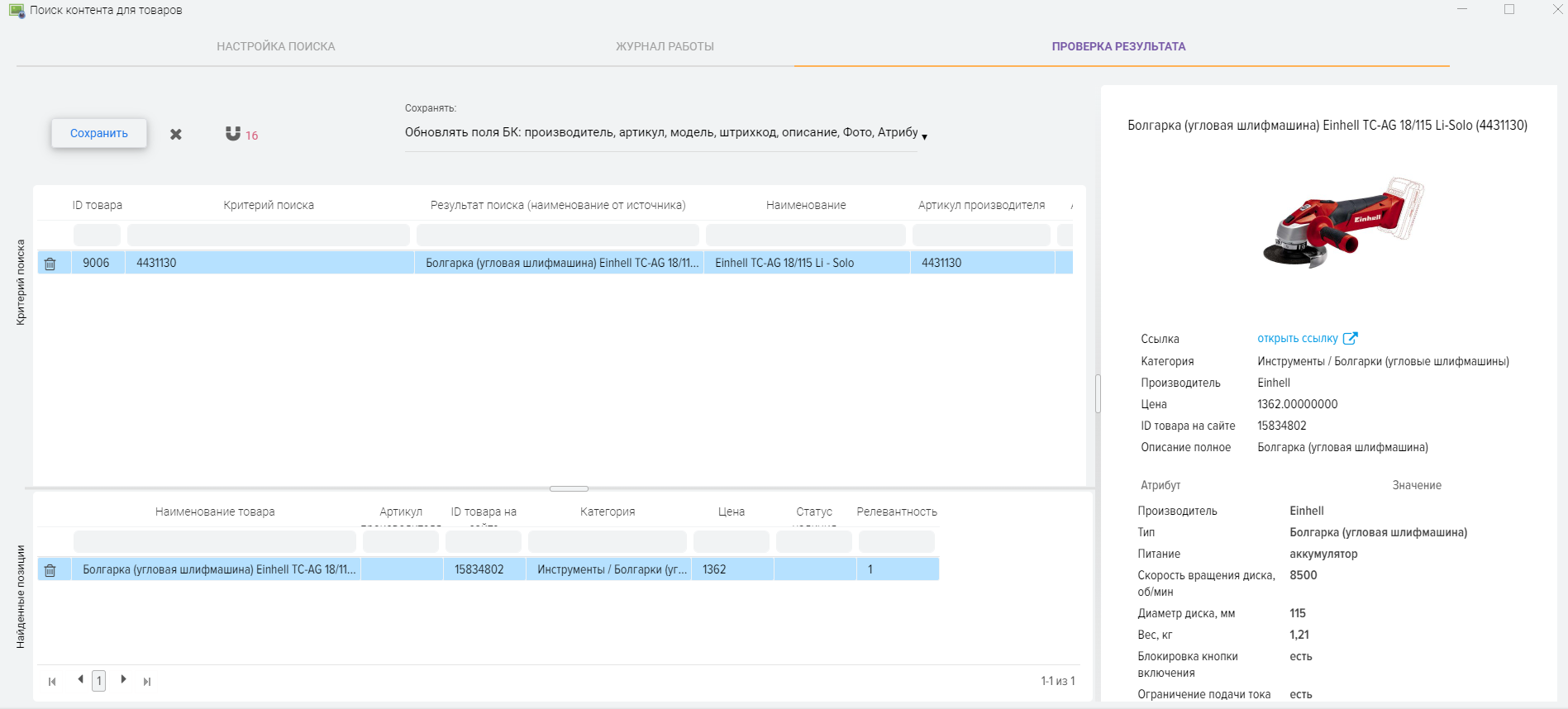
Task: Click the Артикул производителя filter field
Action: 981,235
